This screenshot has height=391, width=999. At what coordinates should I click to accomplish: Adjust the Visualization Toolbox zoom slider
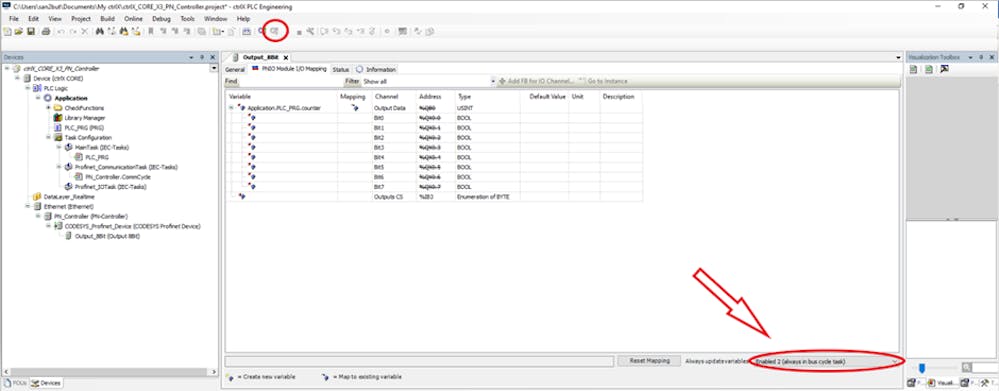(921, 368)
